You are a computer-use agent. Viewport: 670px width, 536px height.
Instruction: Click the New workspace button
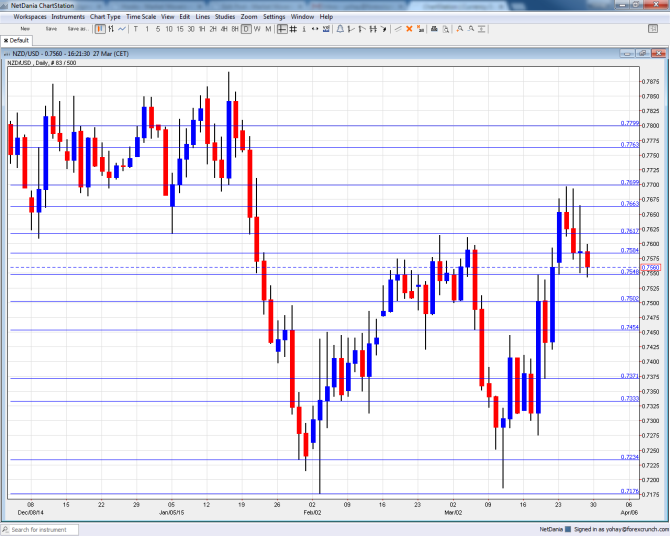[x=25, y=29]
